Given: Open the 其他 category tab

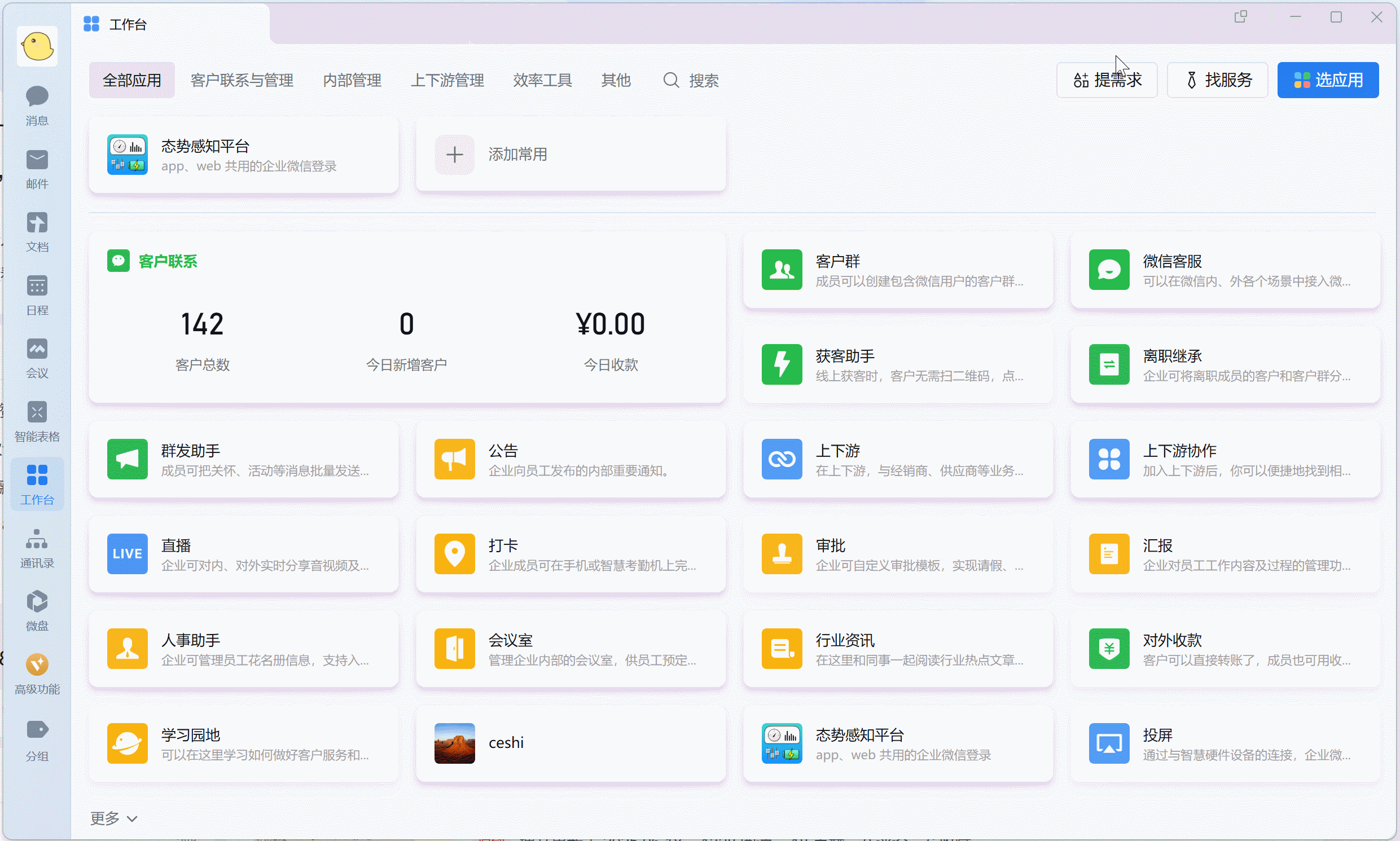Looking at the screenshot, I should (x=616, y=80).
